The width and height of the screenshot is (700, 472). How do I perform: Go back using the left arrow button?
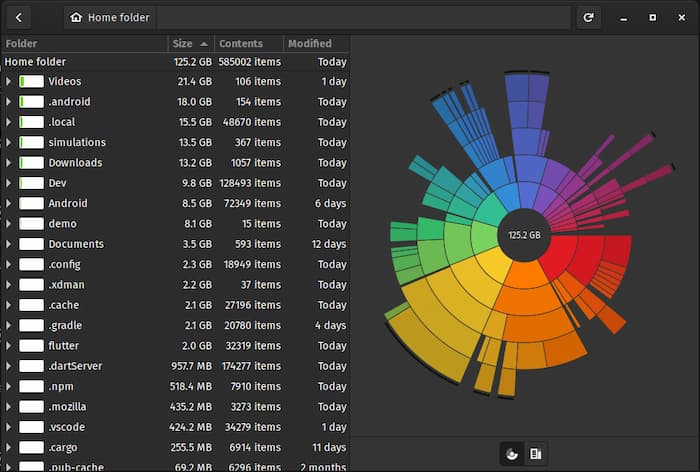[20, 17]
